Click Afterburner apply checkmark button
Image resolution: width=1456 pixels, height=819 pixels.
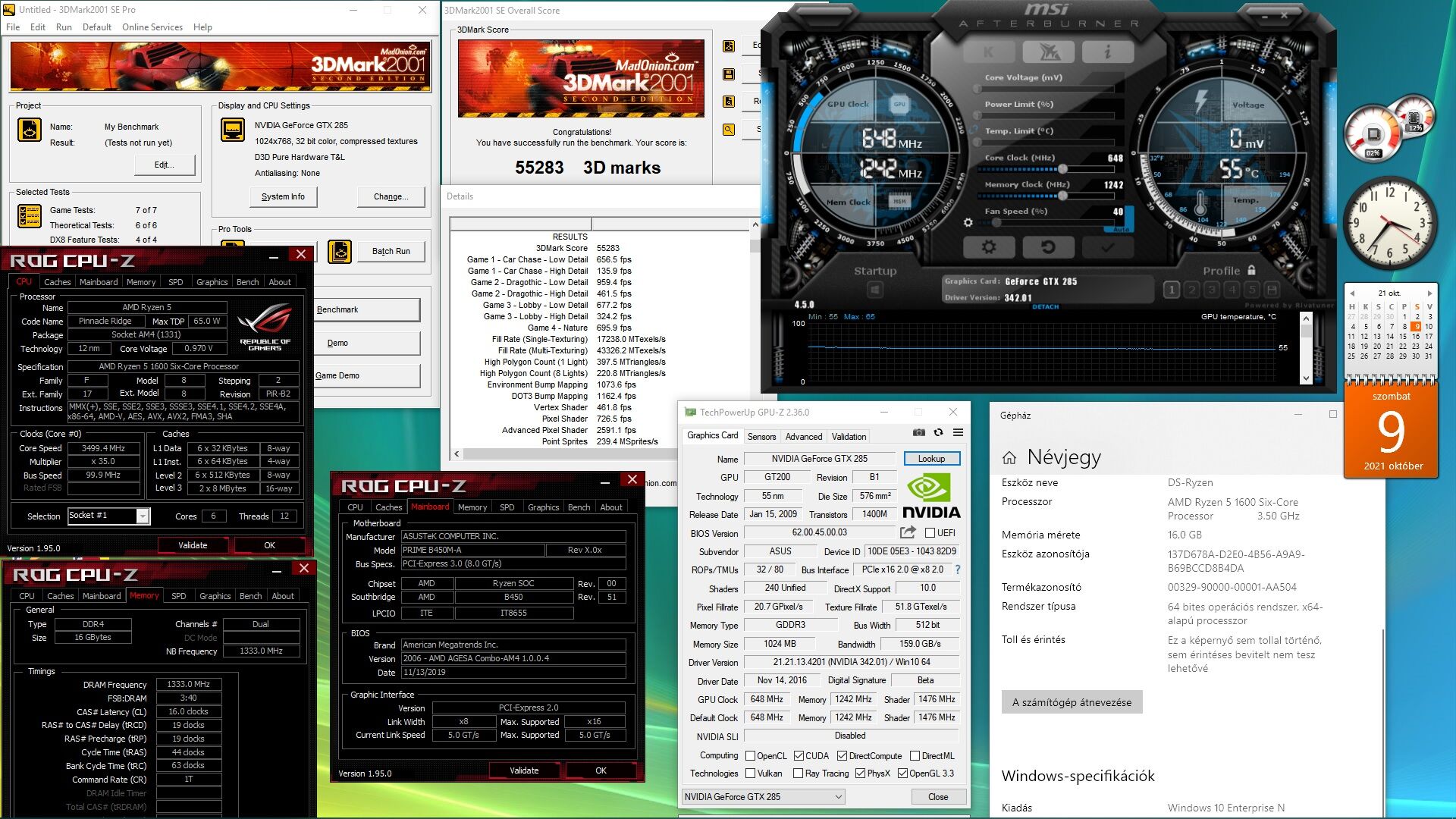click(1107, 247)
